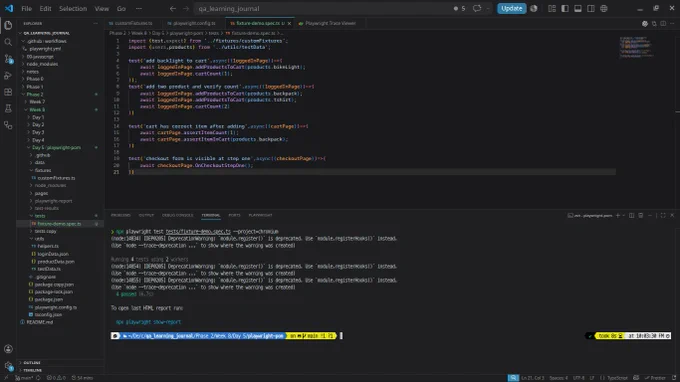Open the File menu

26,8
